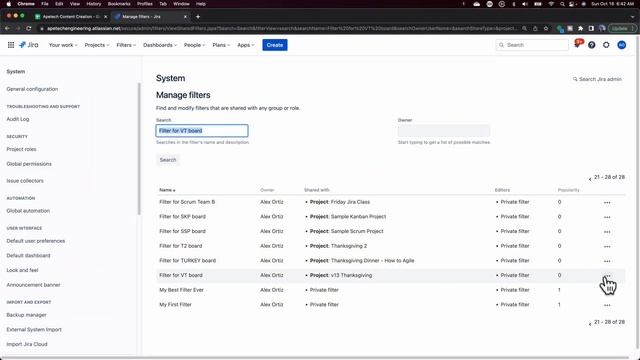Click the Chrome address bar

tap(282, 28)
